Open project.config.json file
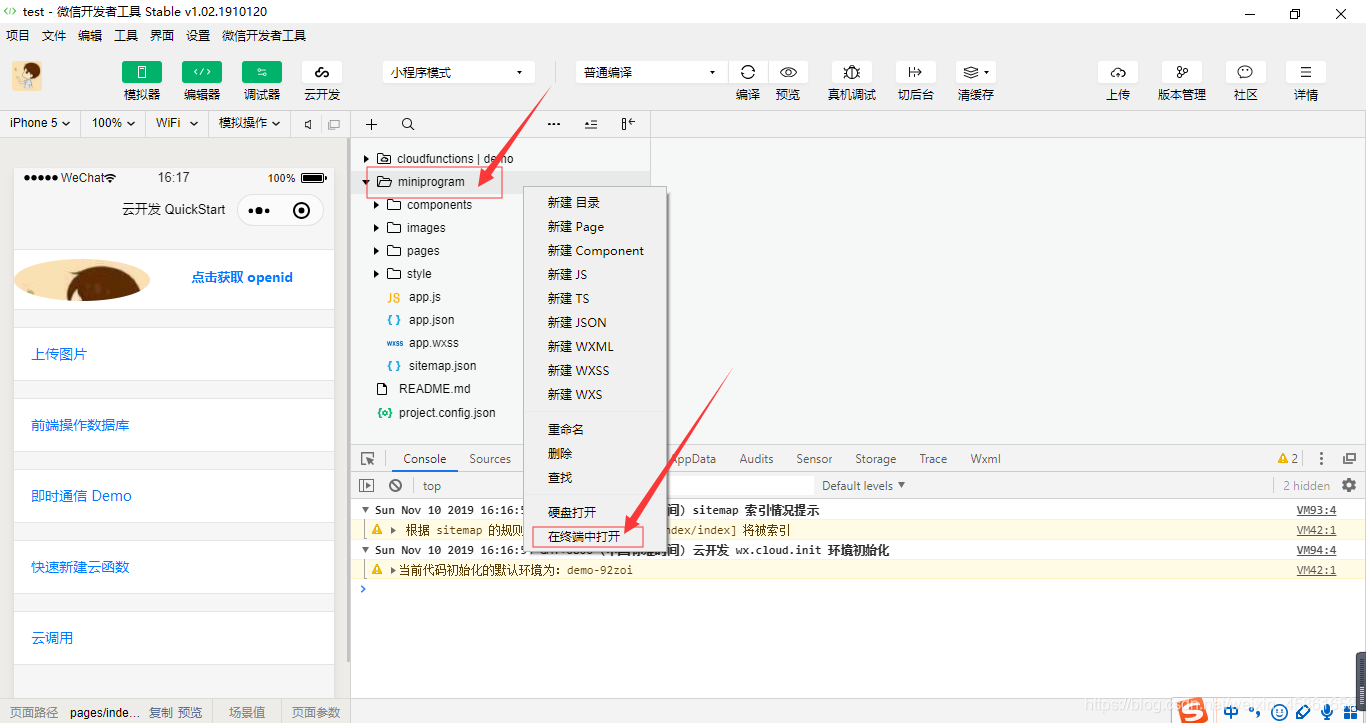 (446, 412)
